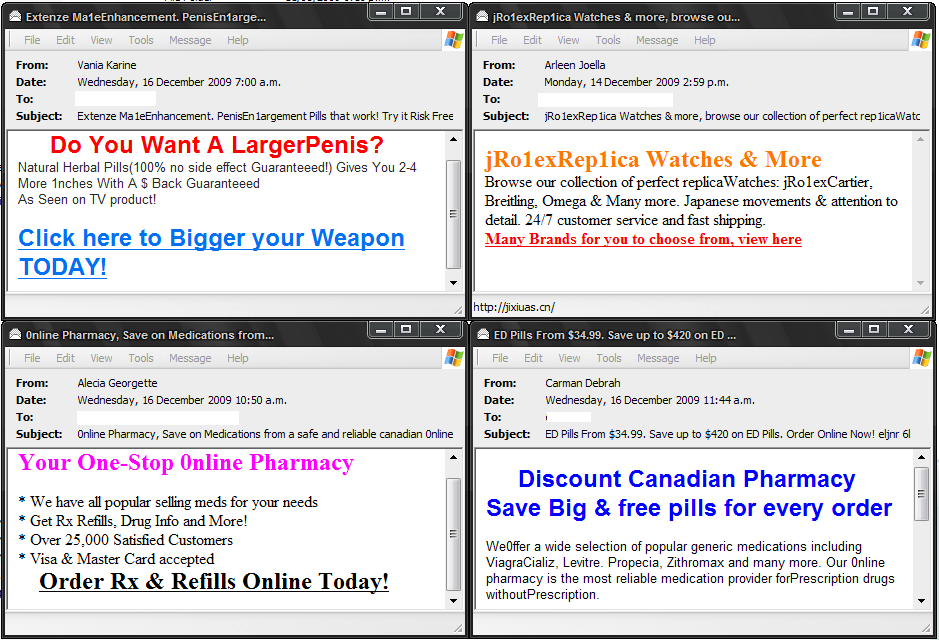Viewport: 939px width, 640px height.
Task: Open Message menu in Online Pharmacy window
Action: pyautogui.click(x=190, y=358)
